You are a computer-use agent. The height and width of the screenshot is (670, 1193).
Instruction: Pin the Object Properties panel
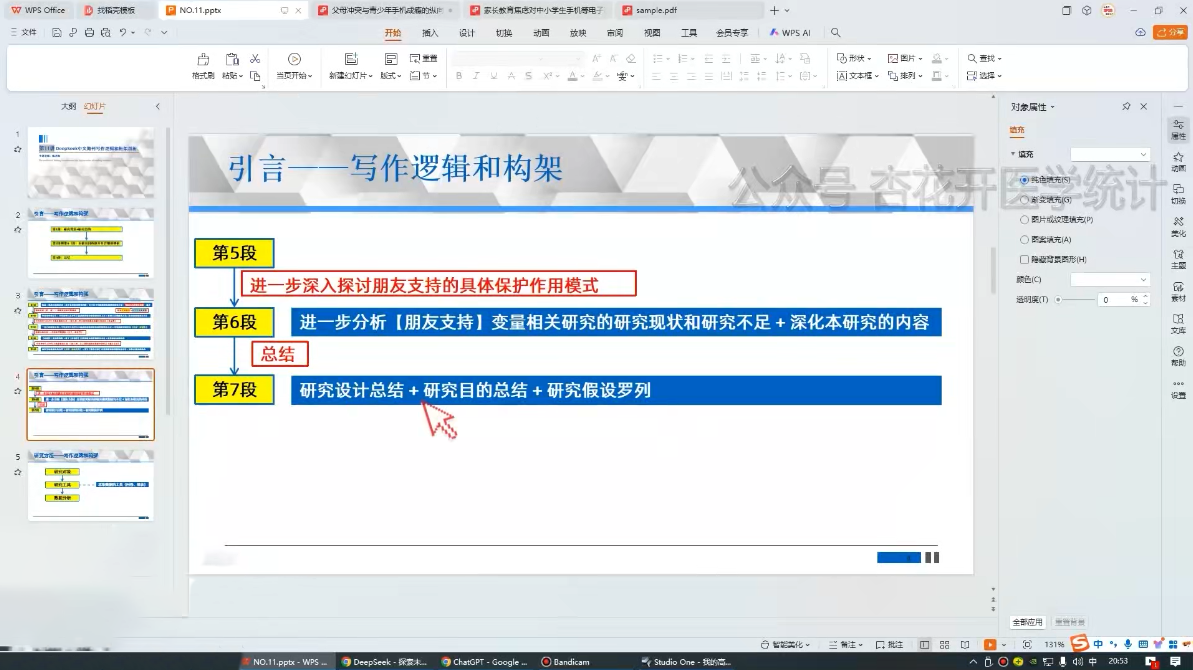(1126, 106)
